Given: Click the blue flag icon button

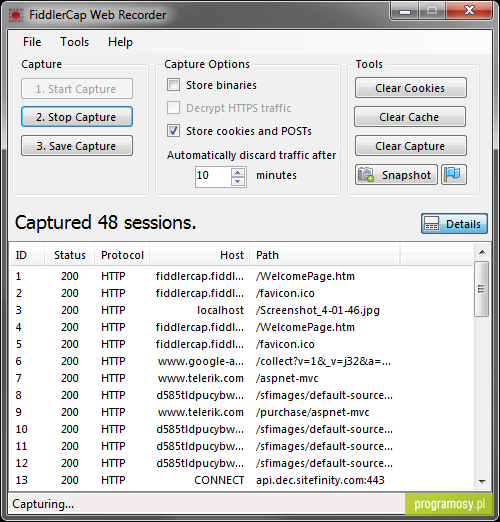Looking at the screenshot, I should coord(454,174).
